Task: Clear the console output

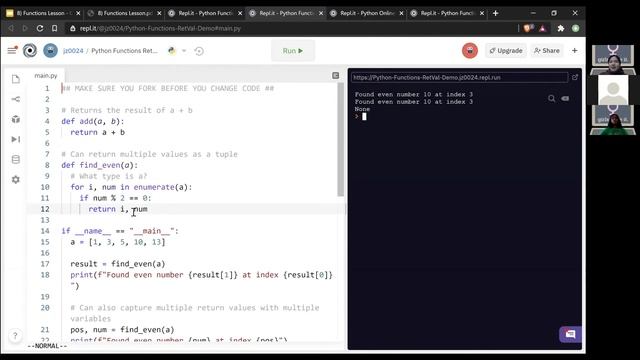Action: point(565,98)
